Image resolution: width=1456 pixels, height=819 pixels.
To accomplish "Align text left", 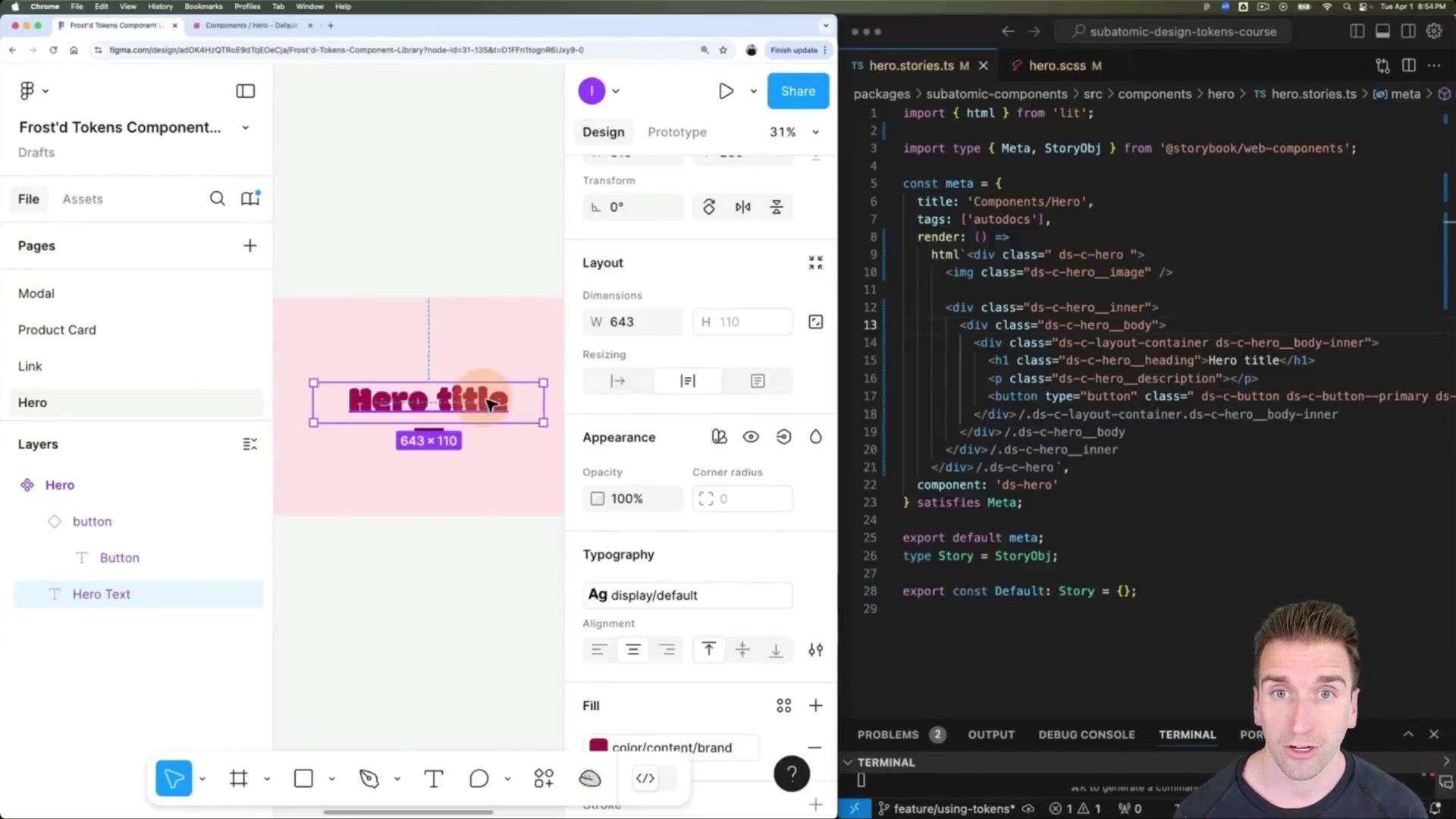I will [599, 650].
